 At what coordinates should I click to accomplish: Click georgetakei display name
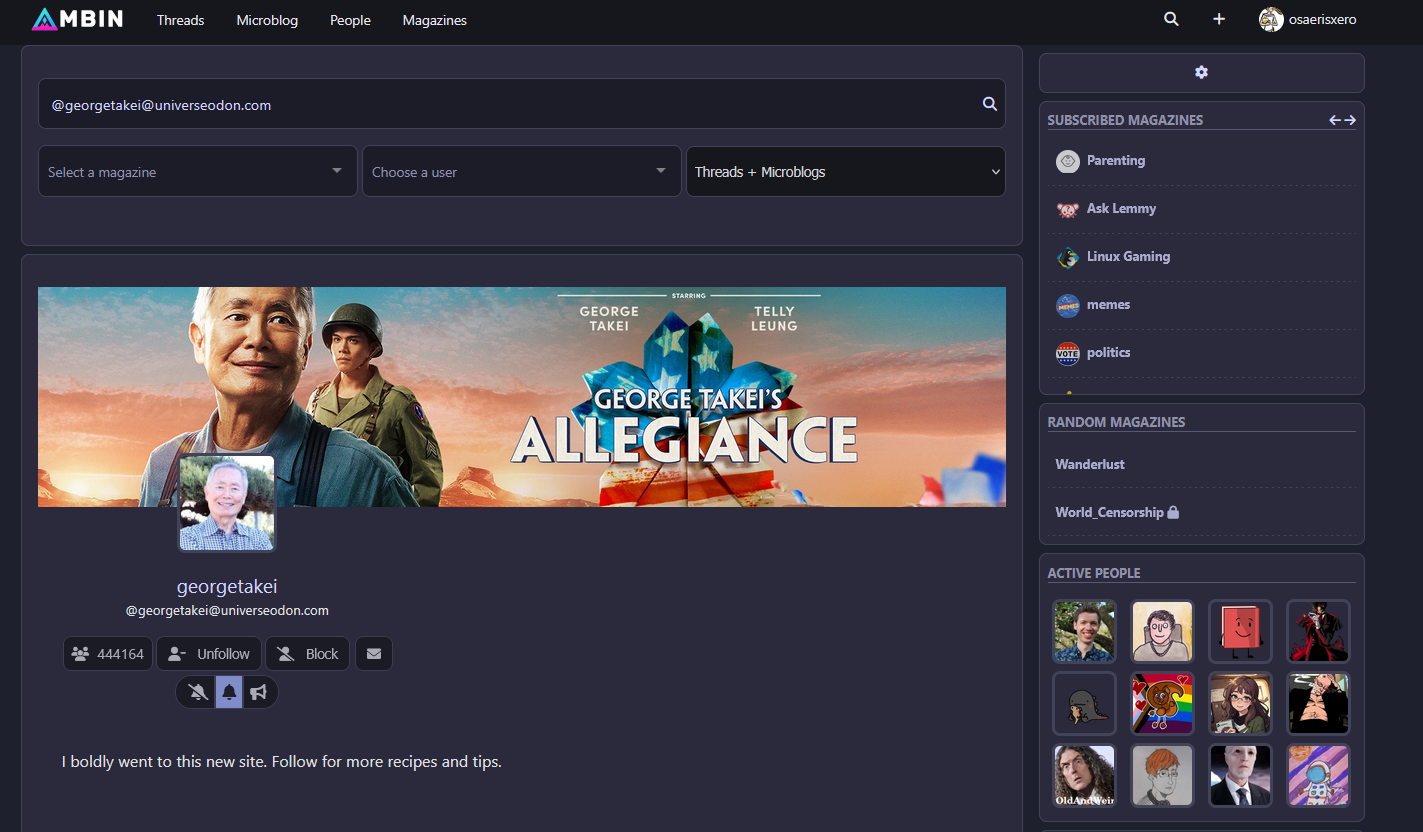pyautogui.click(x=227, y=586)
